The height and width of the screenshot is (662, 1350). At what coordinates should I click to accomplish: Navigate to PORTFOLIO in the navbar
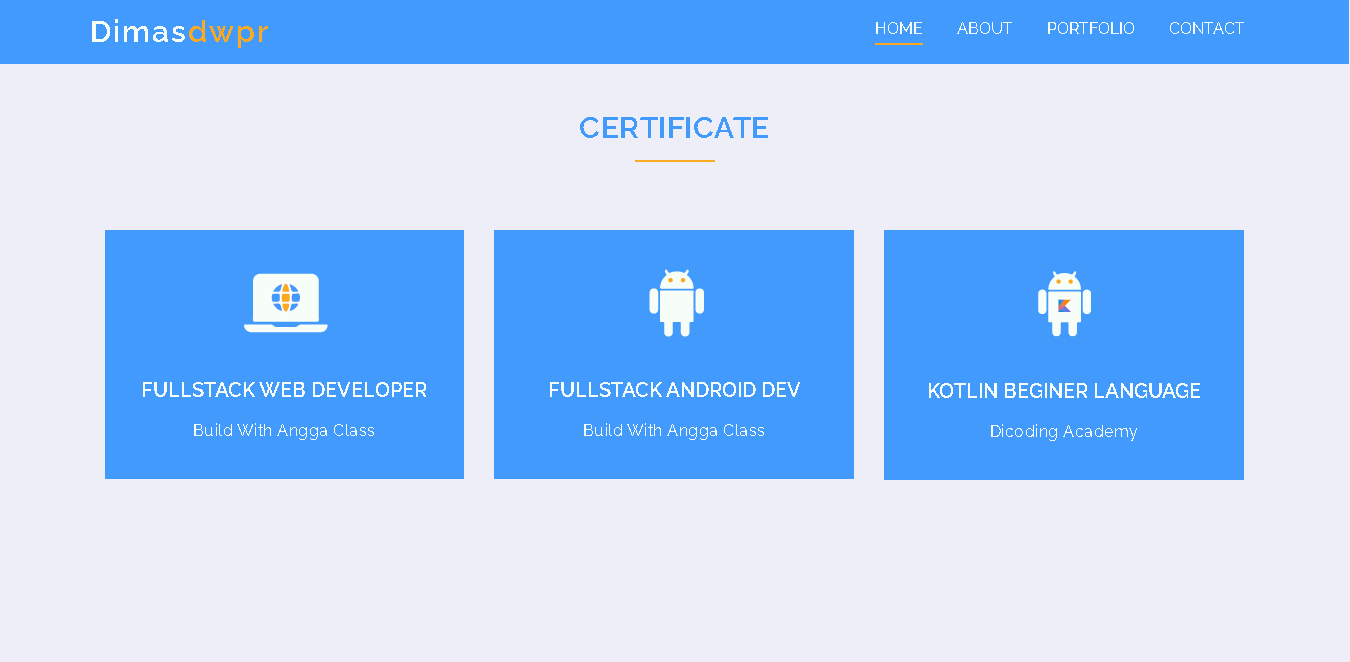(1090, 29)
